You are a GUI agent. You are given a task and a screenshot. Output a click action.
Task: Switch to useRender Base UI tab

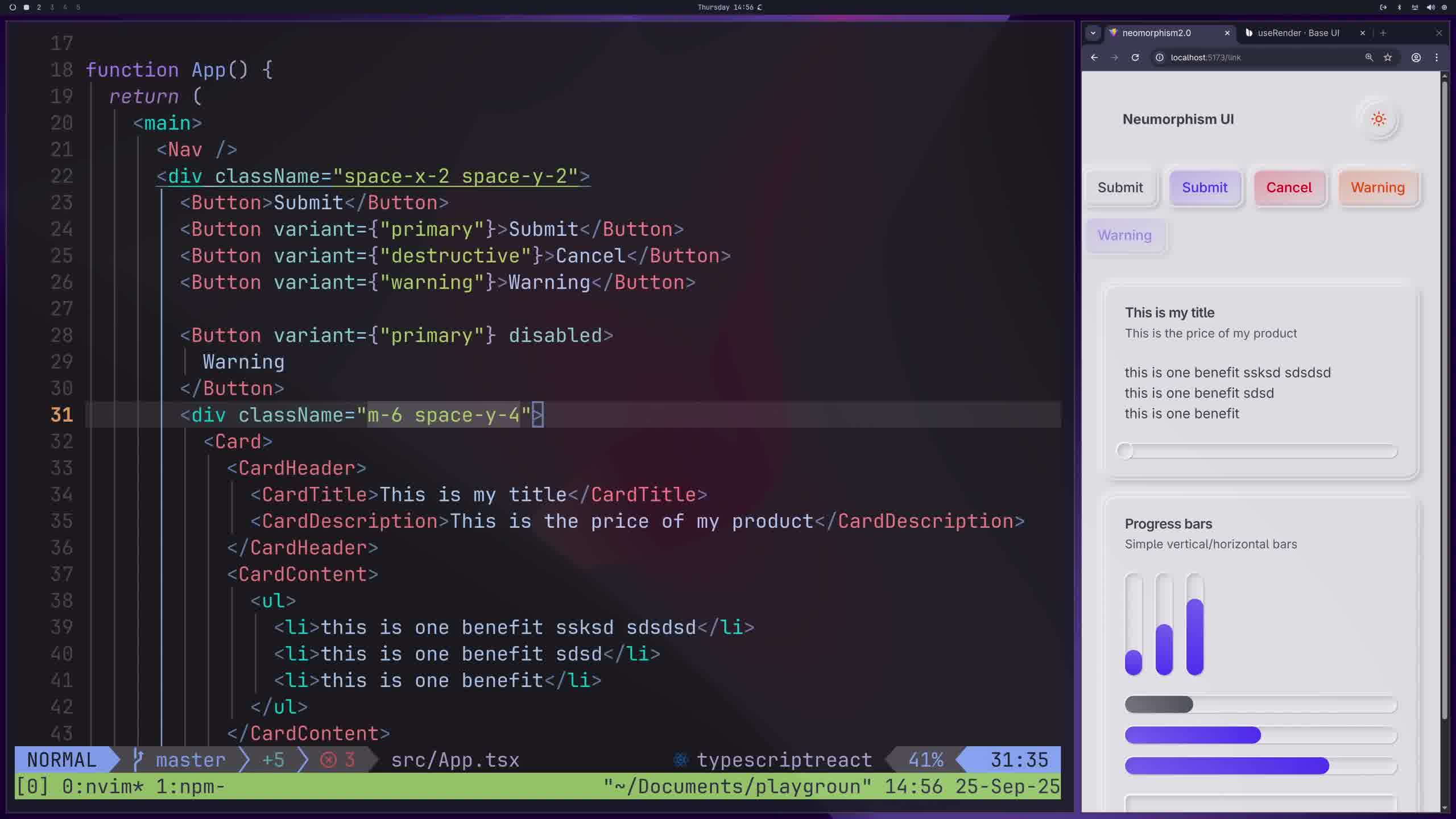1298,33
